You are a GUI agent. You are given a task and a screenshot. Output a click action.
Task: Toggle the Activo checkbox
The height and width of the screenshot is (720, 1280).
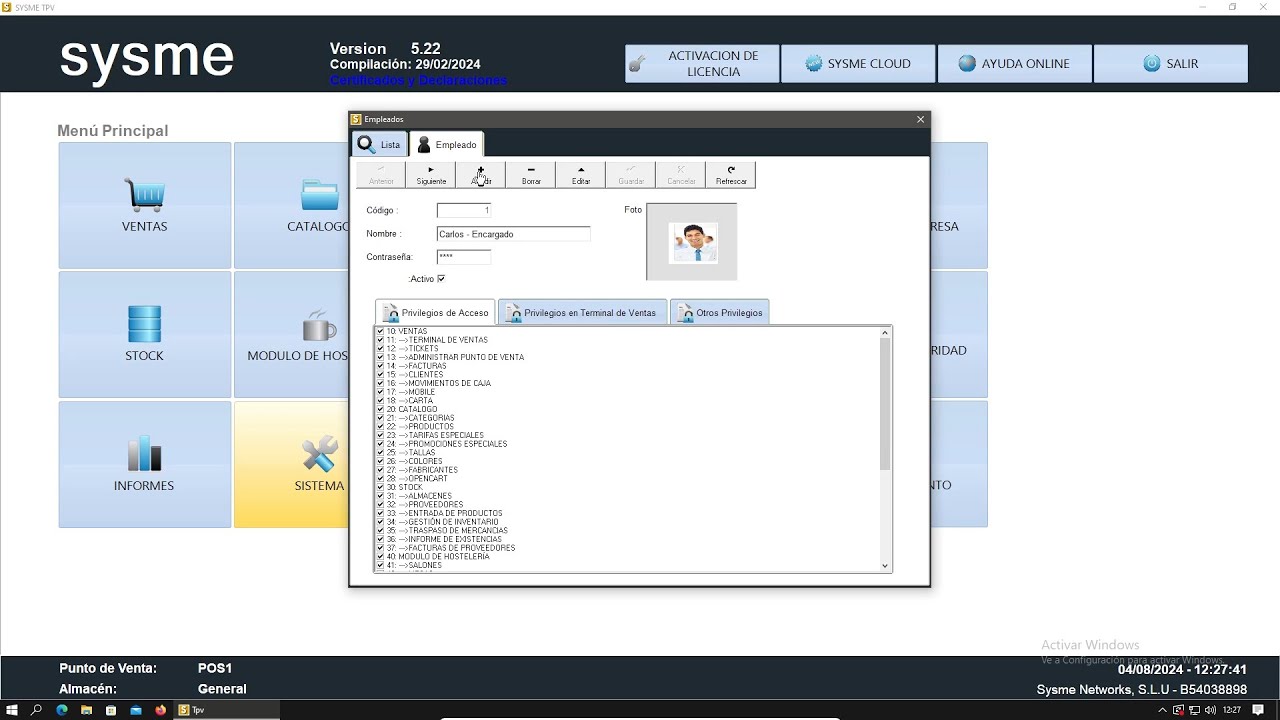tap(441, 279)
